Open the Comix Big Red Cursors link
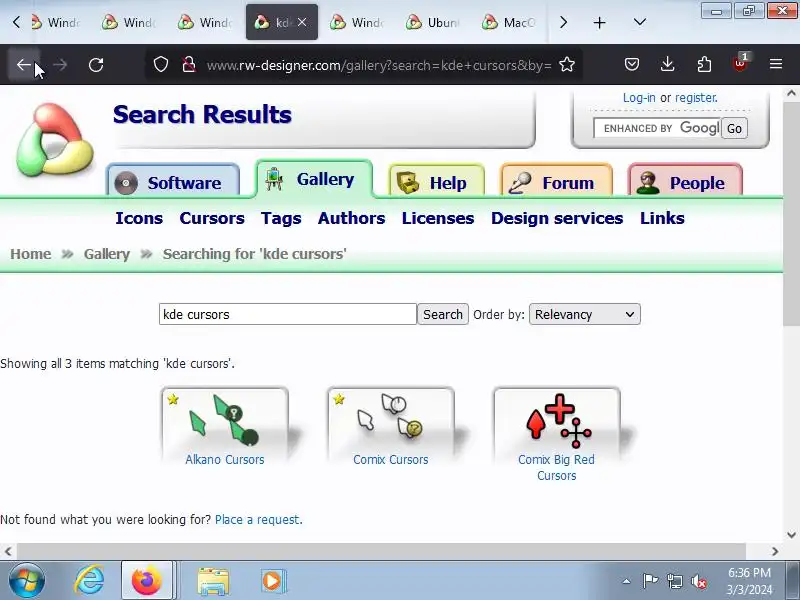800x600 pixels. [x=556, y=467]
